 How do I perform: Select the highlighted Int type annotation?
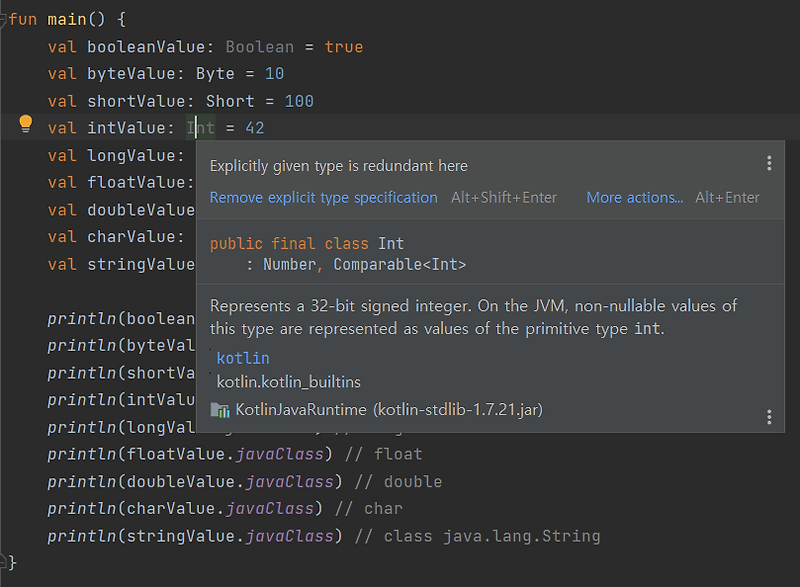(x=201, y=127)
